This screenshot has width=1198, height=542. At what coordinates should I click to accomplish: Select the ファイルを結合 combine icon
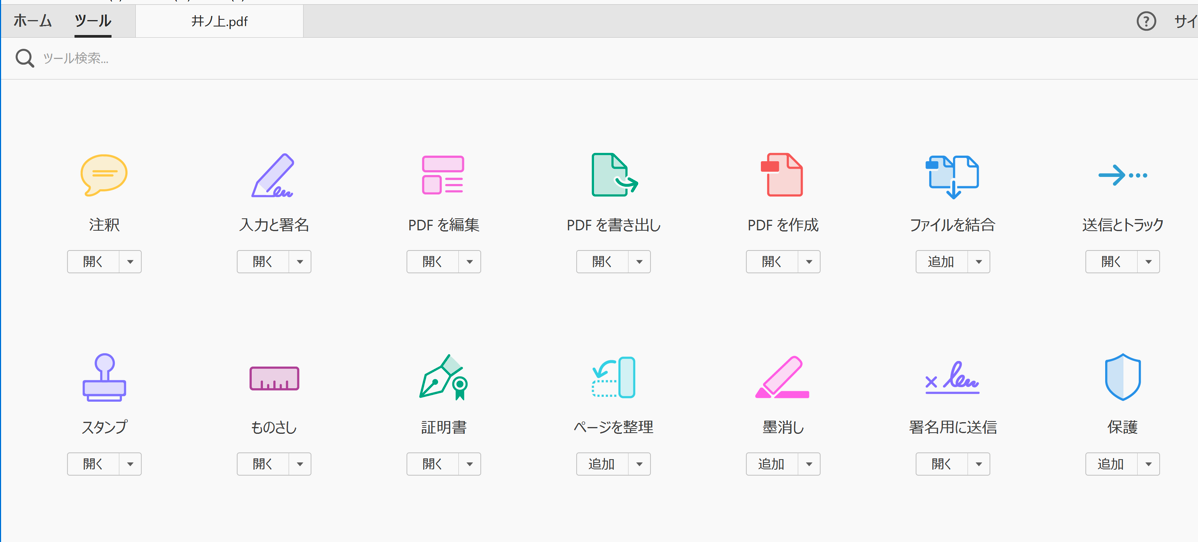click(x=953, y=177)
